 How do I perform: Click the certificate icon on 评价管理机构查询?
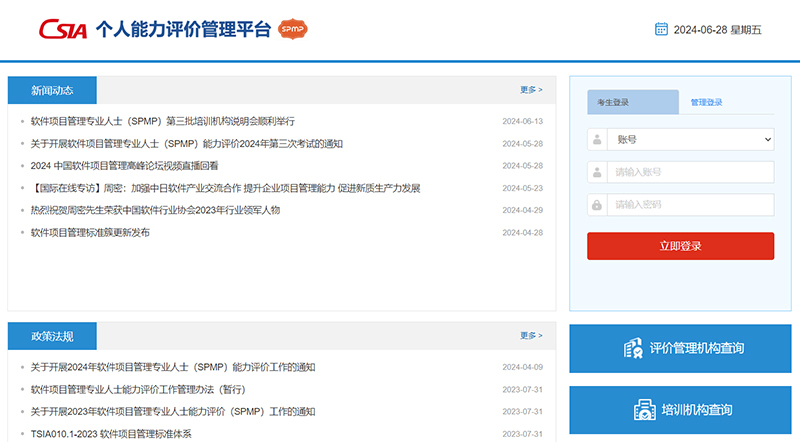click(x=632, y=349)
